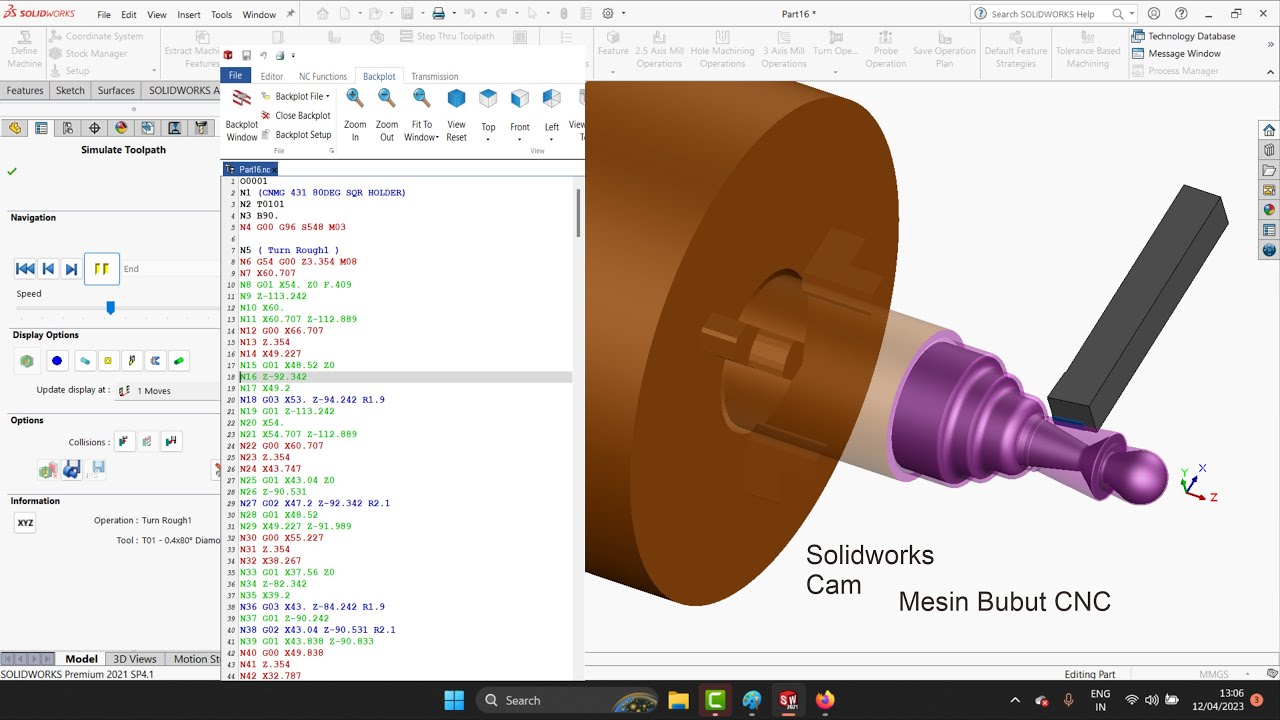1280x720 pixels.
Task: Jump to the toolpath start using the rewind icon
Action: tap(25, 269)
